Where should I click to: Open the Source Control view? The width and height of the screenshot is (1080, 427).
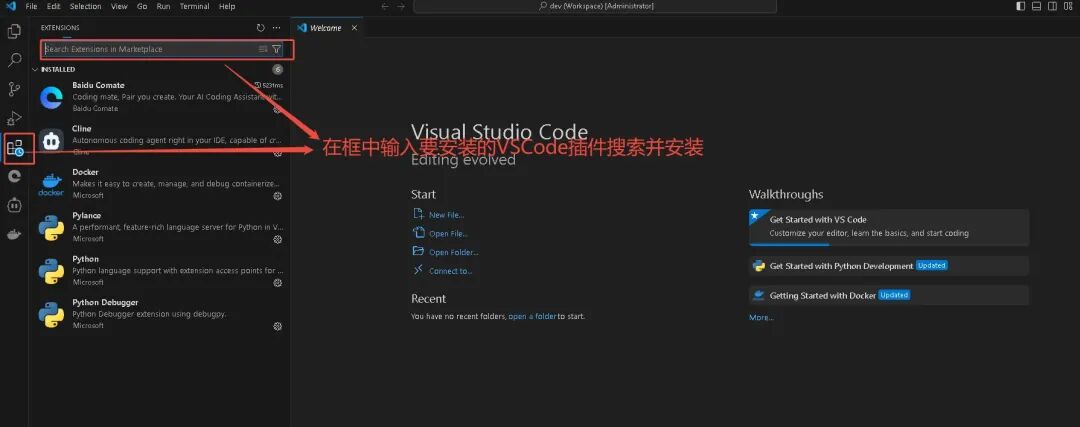(14, 89)
